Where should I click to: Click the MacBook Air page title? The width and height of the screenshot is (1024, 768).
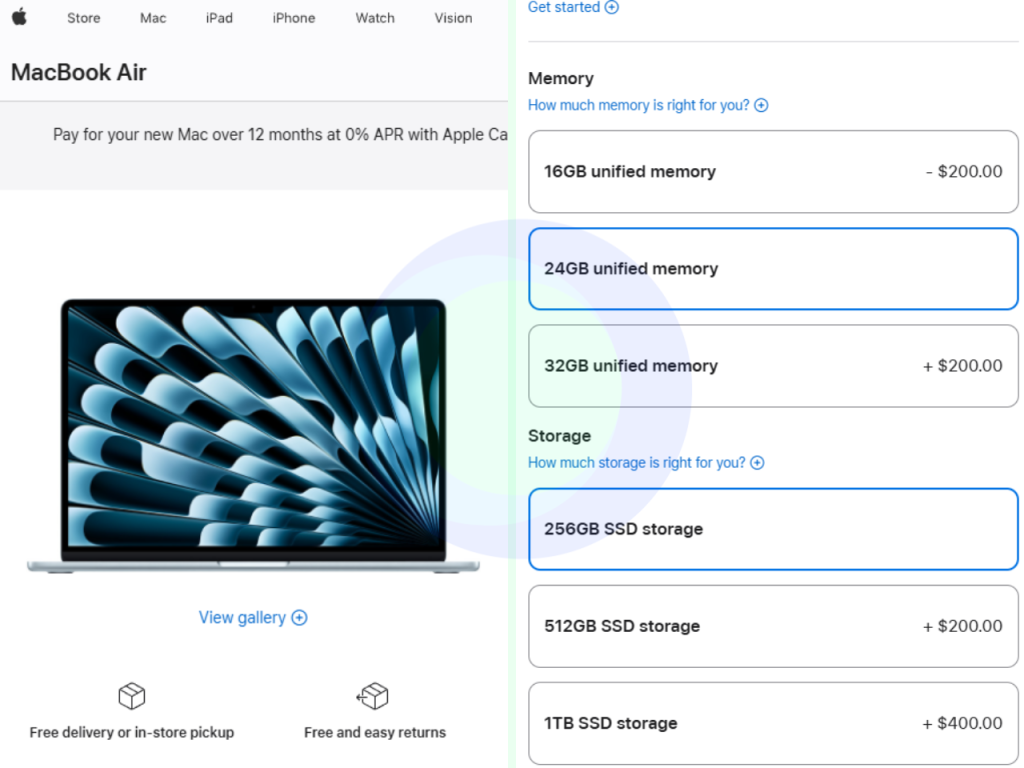click(79, 72)
